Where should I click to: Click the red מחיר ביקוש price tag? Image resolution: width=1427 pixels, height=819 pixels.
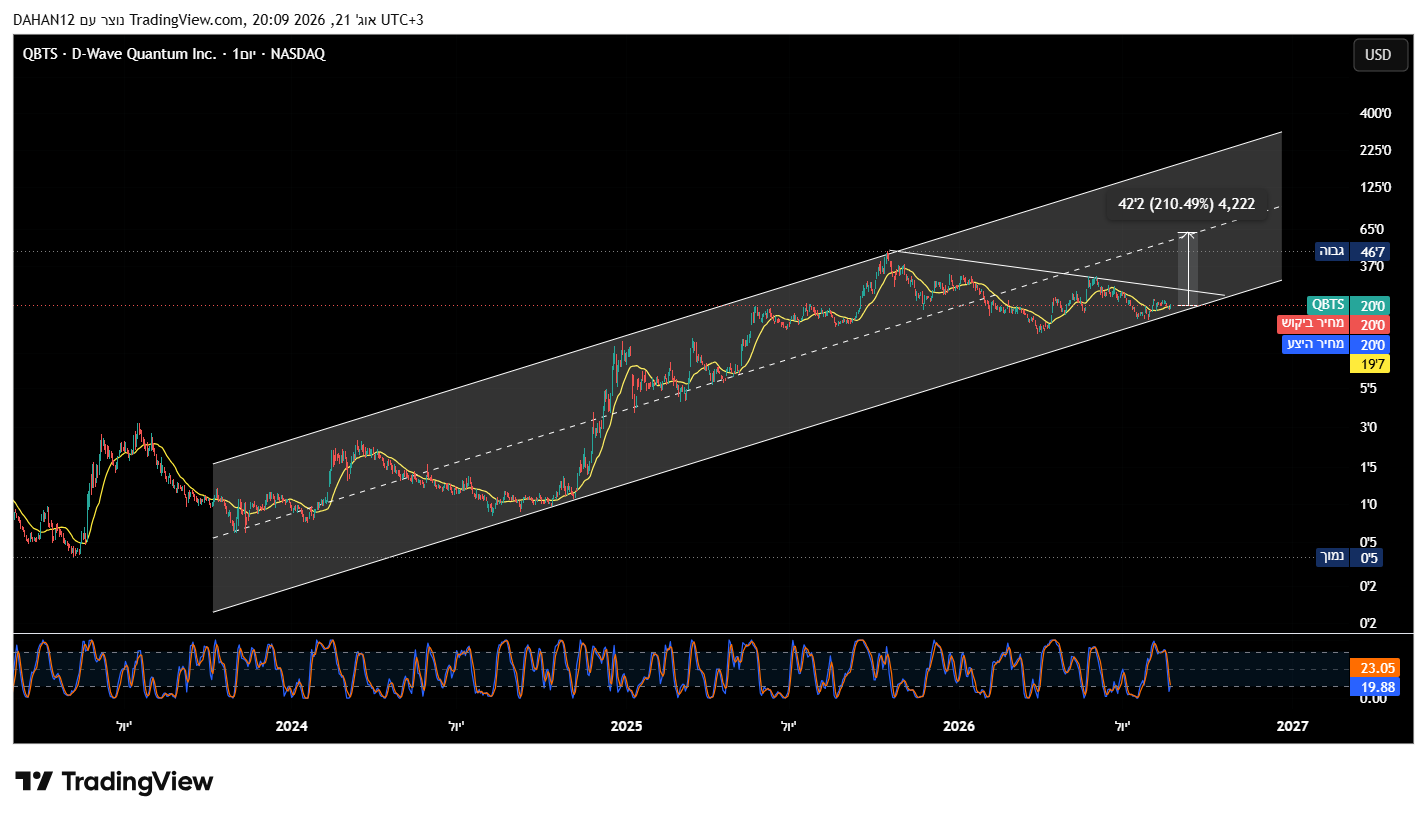tap(1313, 324)
